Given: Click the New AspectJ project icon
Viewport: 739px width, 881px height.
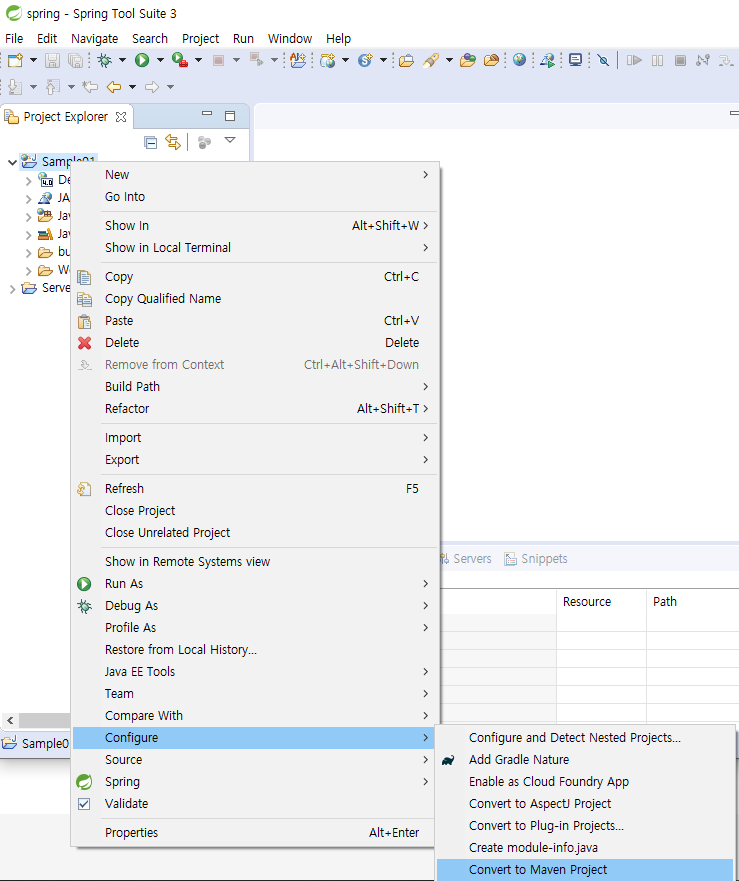Looking at the screenshot, I should [298, 60].
